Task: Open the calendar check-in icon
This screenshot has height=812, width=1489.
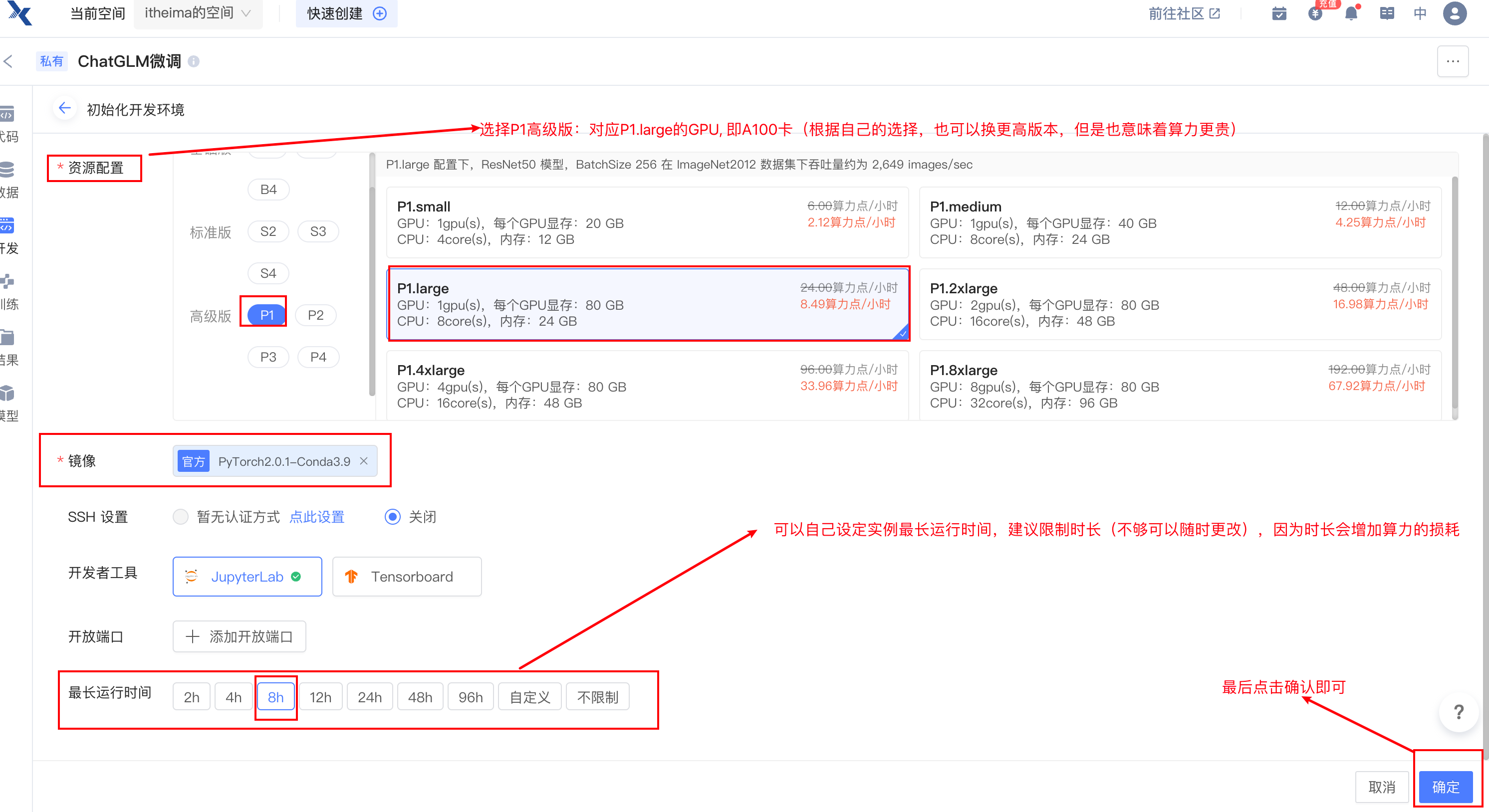Action: 1279,13
